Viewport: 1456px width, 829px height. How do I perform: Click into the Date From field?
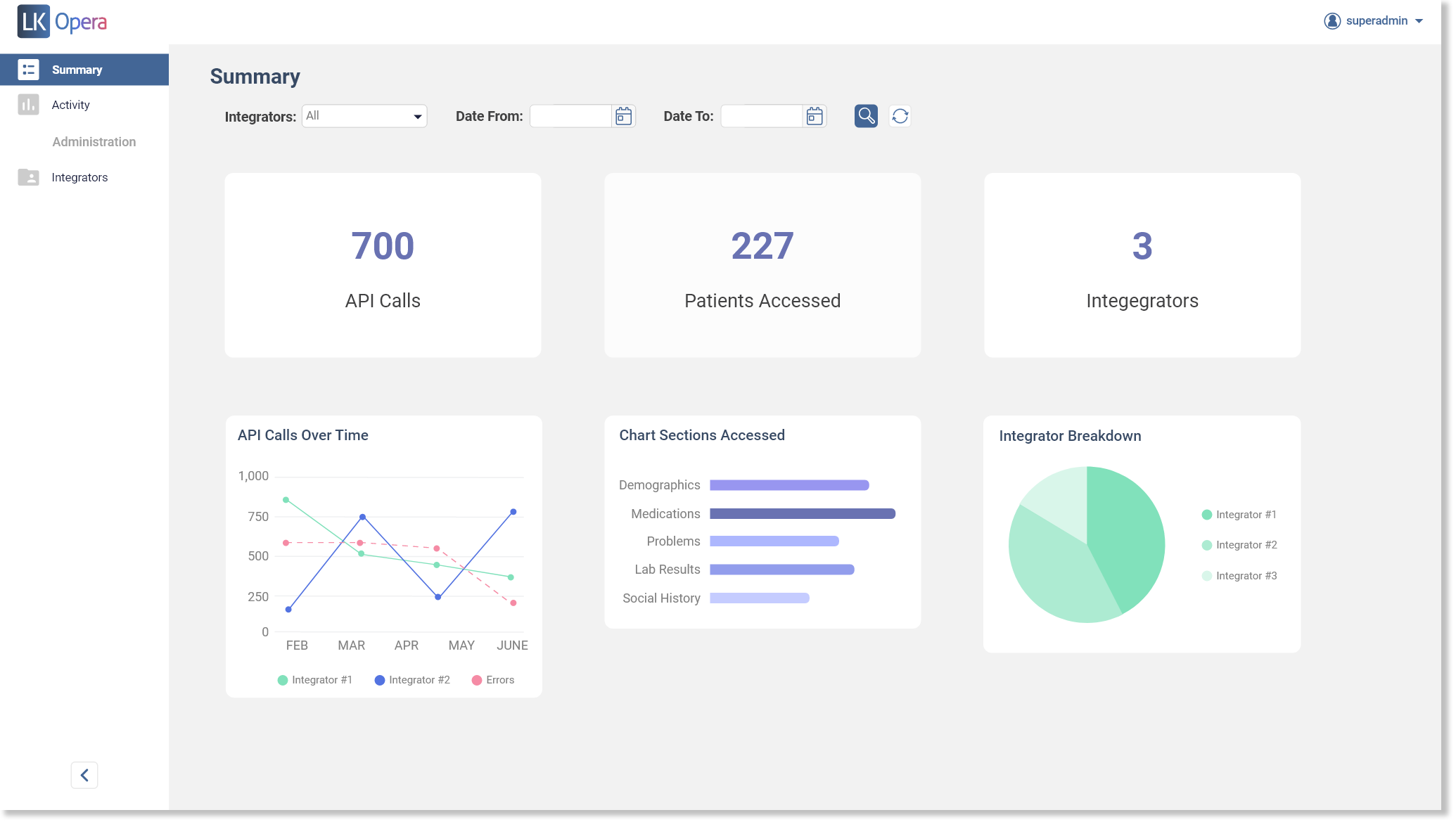click(x=571, y=116)
